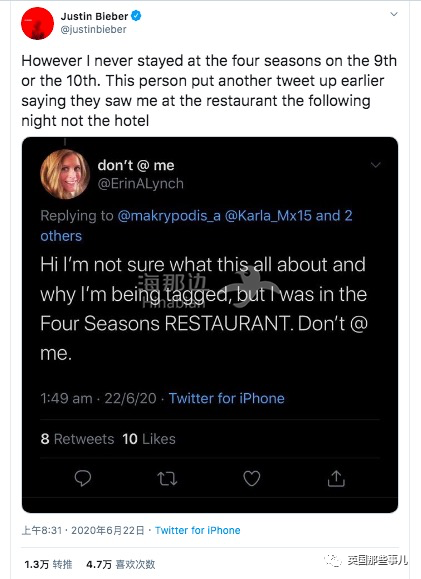Click Twitter for iPhone below the main tweet
The width and height of the screenshot is (421, 579).
click(x=198, y=530)
